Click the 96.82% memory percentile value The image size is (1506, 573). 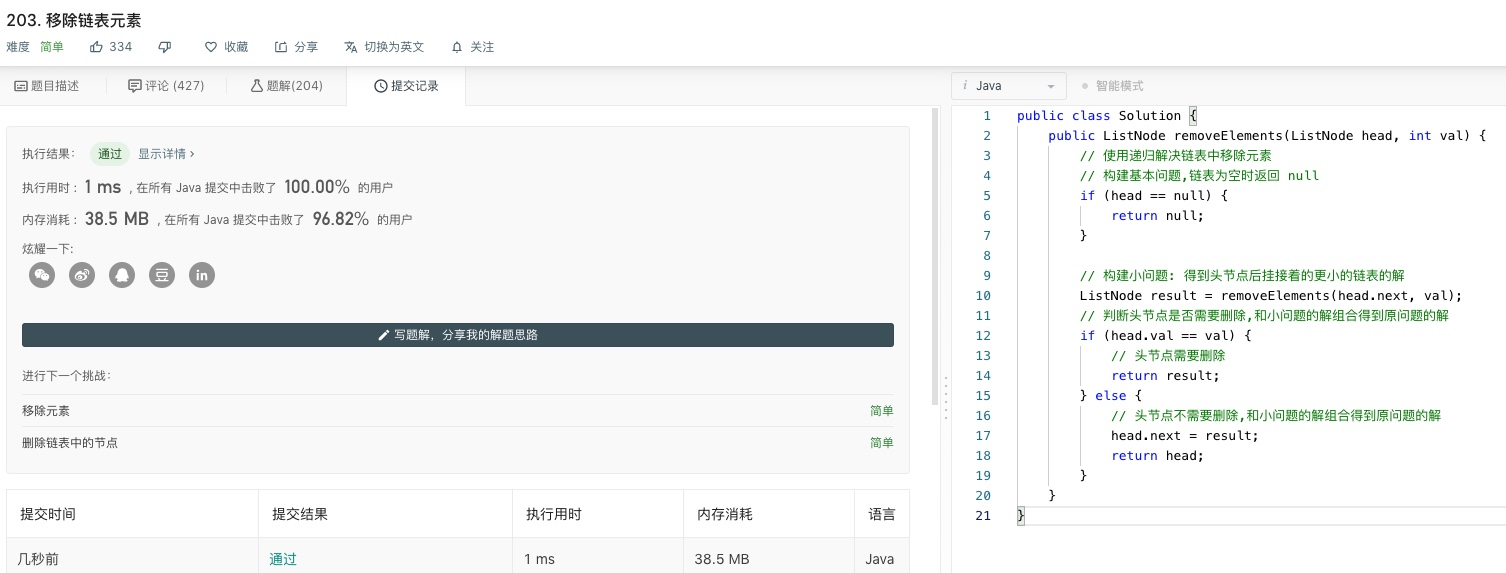pos(341,219)
